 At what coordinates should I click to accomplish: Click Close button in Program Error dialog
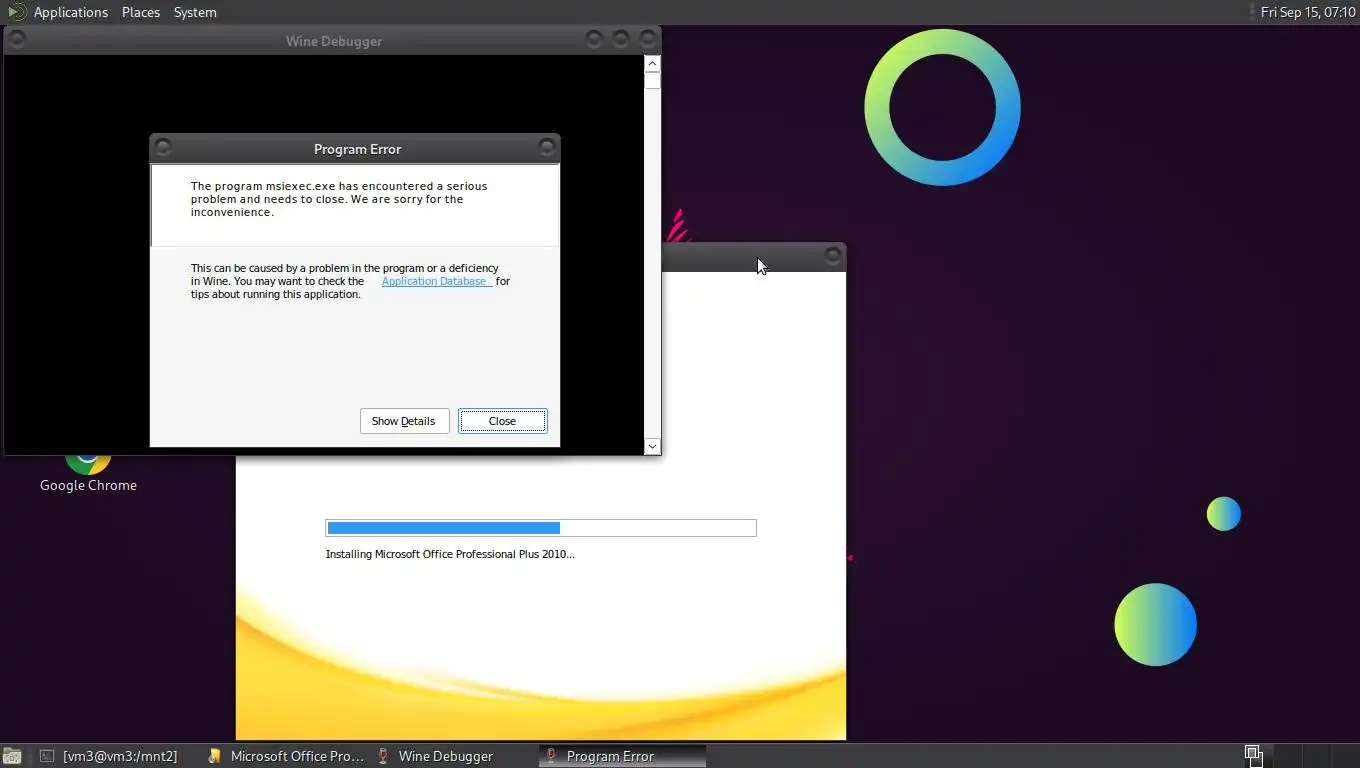click(502, 421)
